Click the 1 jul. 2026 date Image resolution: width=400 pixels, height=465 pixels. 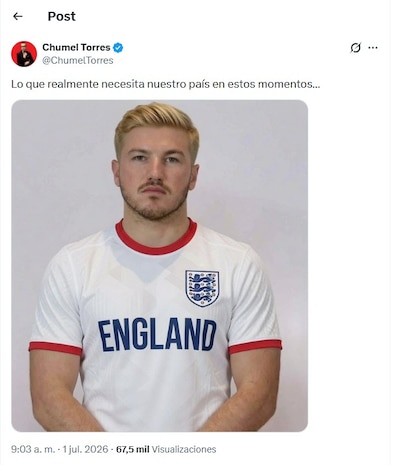click(85, 449)
